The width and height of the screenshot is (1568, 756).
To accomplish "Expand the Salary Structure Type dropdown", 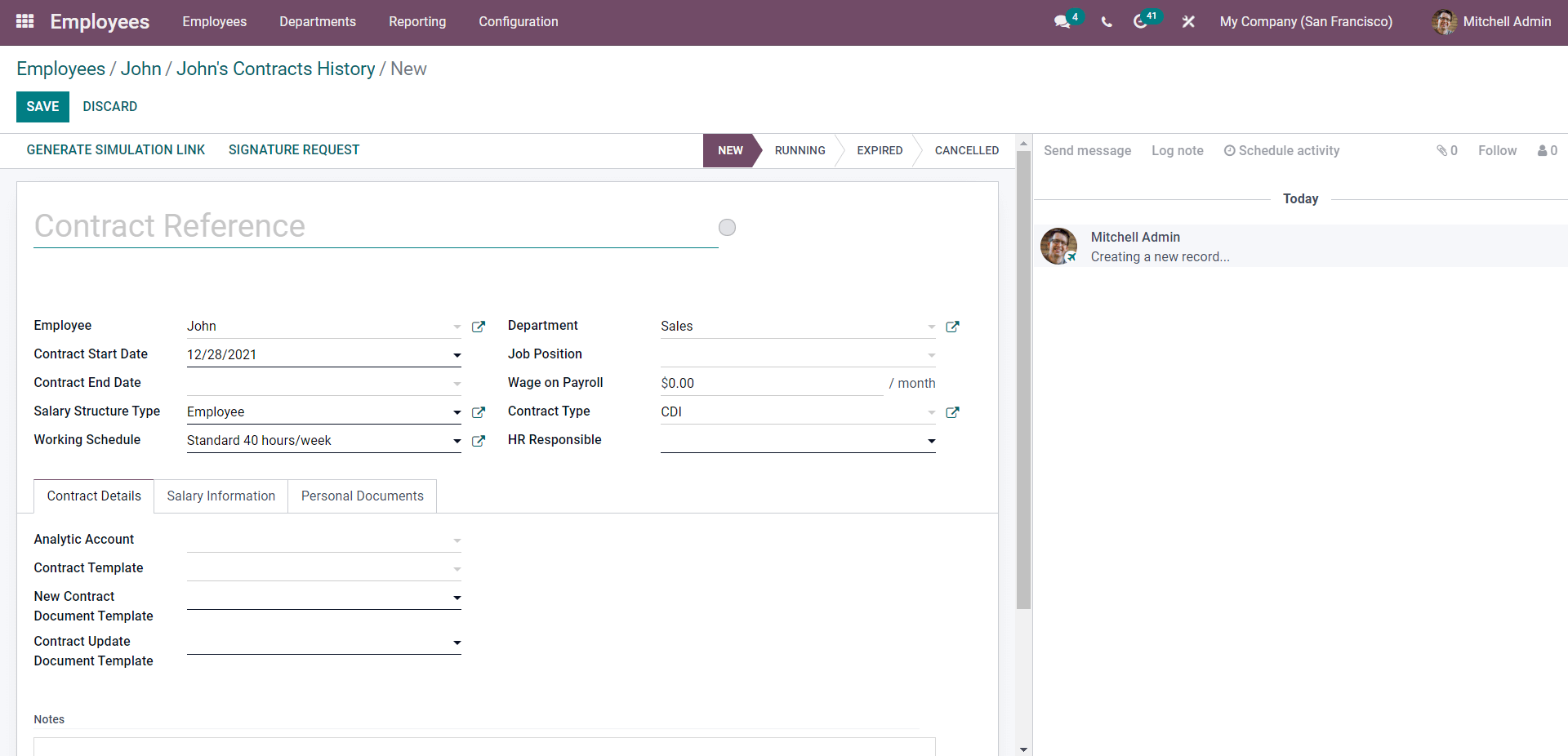I will [457, 412].
